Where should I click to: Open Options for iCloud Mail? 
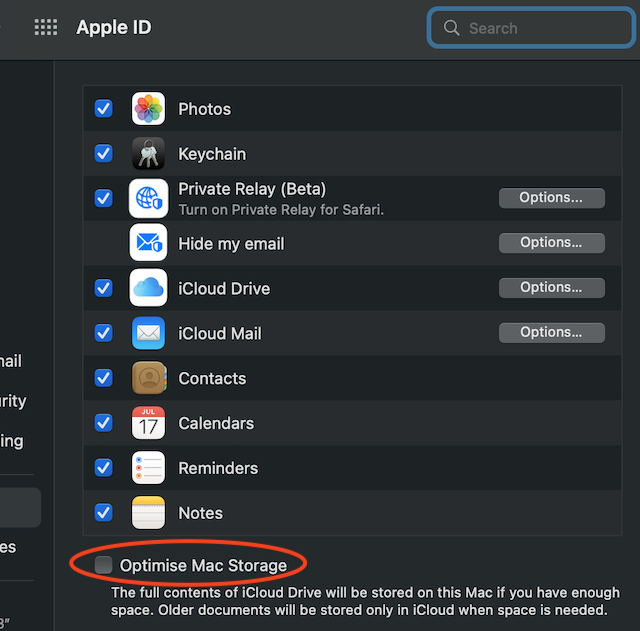point(551,333)
